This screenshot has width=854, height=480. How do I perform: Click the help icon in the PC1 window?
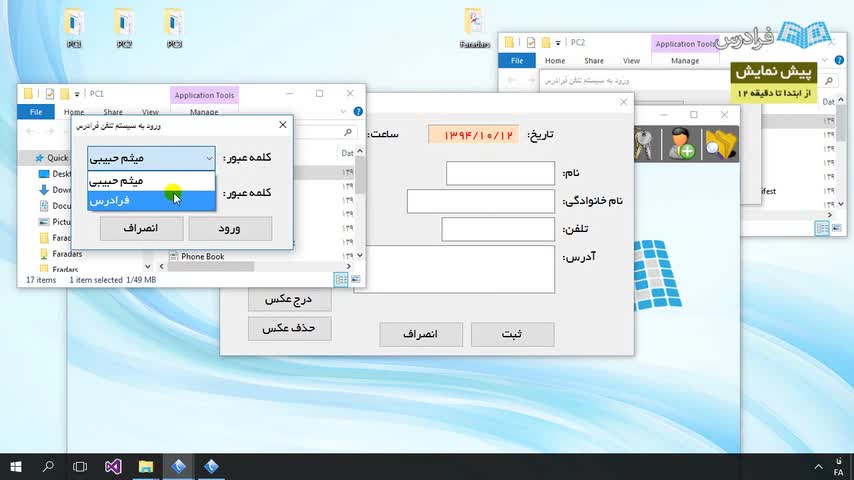tap(358, 111)
